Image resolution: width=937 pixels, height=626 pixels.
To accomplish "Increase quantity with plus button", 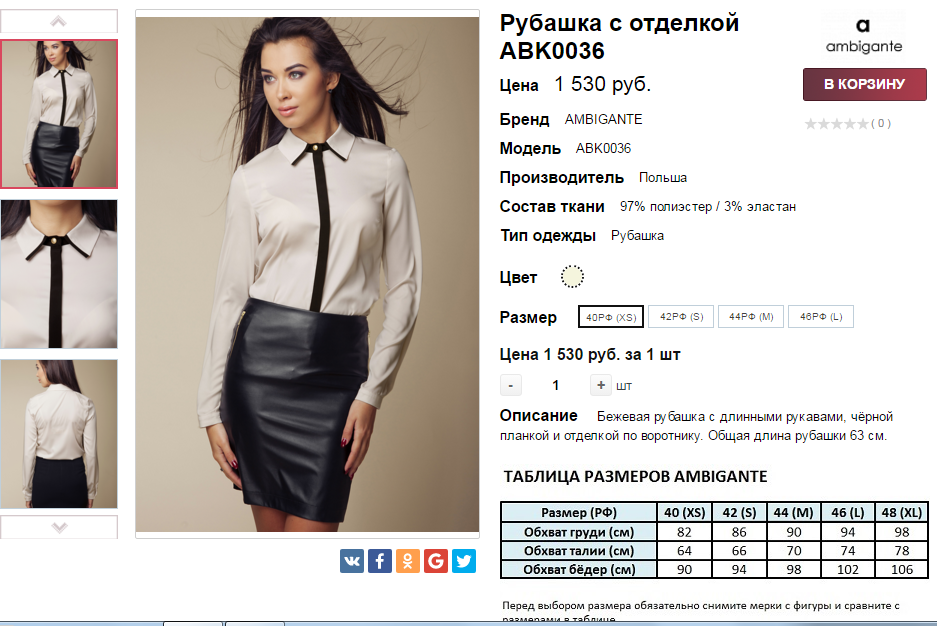I will point(601,385).
